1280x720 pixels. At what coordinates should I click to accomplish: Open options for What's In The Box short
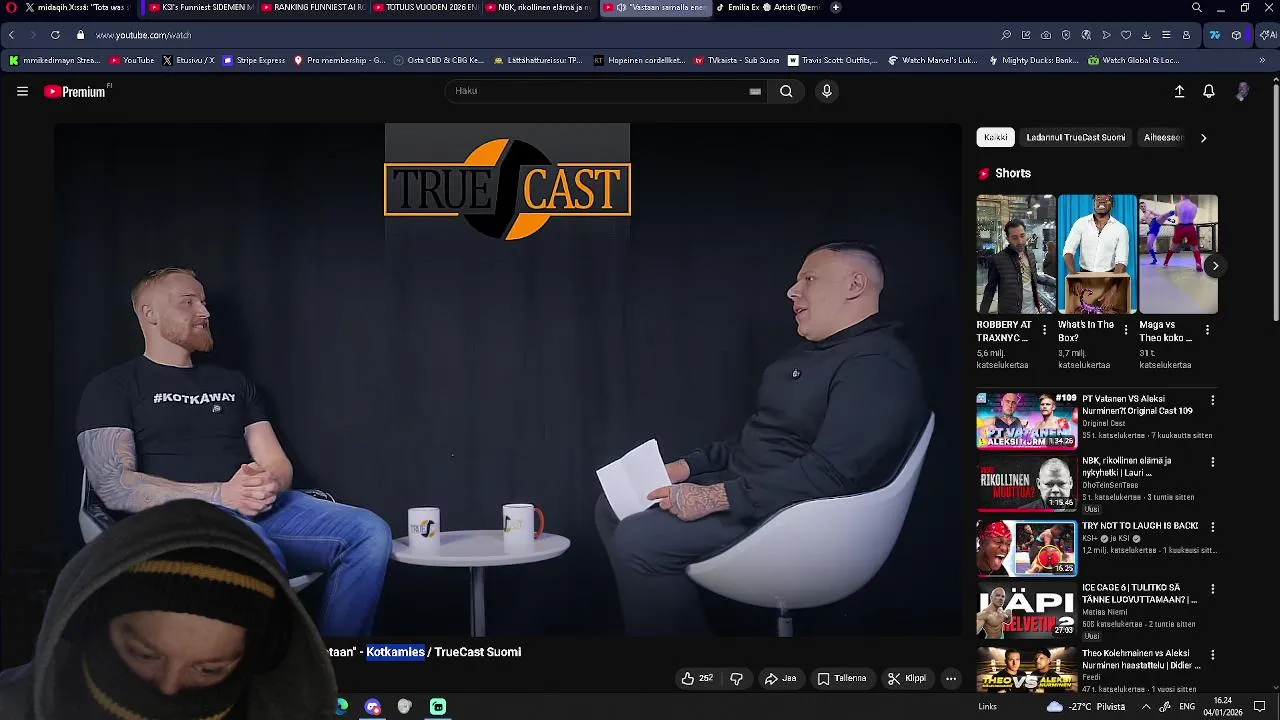pyautogui.click(x=1126, y=330)
